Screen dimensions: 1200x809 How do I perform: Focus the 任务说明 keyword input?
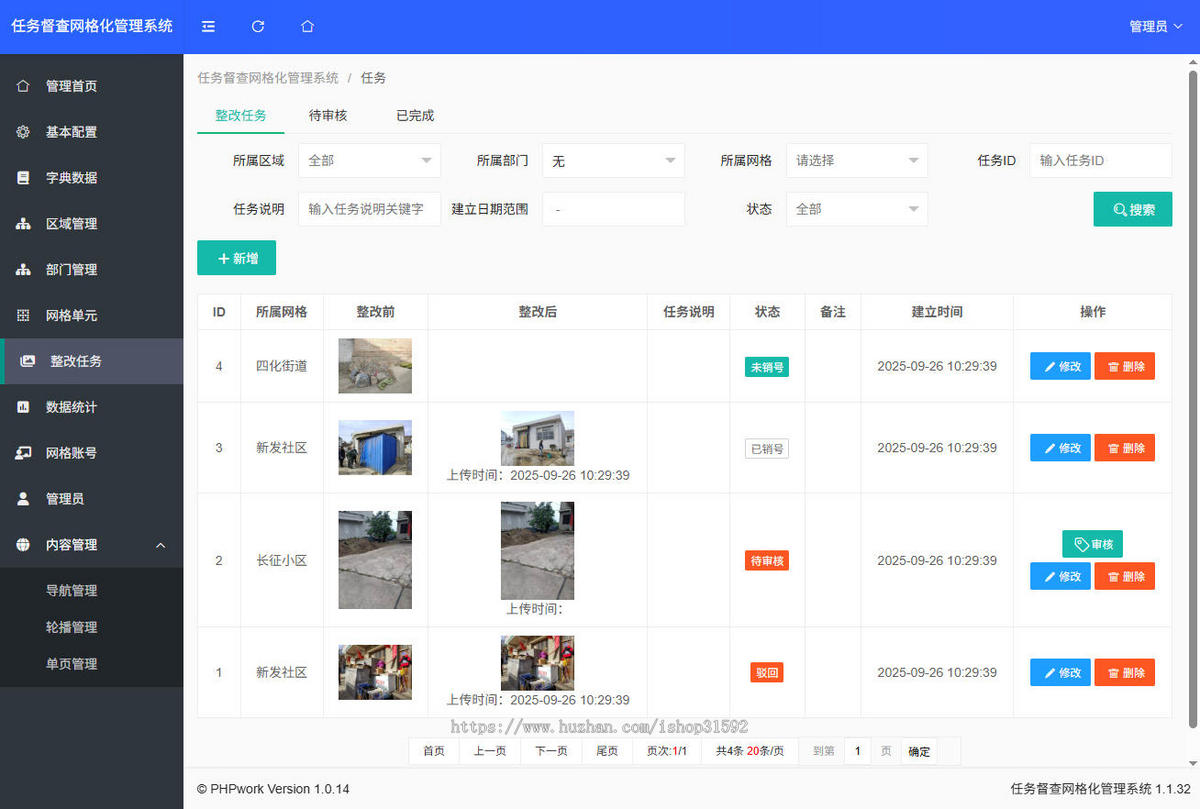point(369,209)
